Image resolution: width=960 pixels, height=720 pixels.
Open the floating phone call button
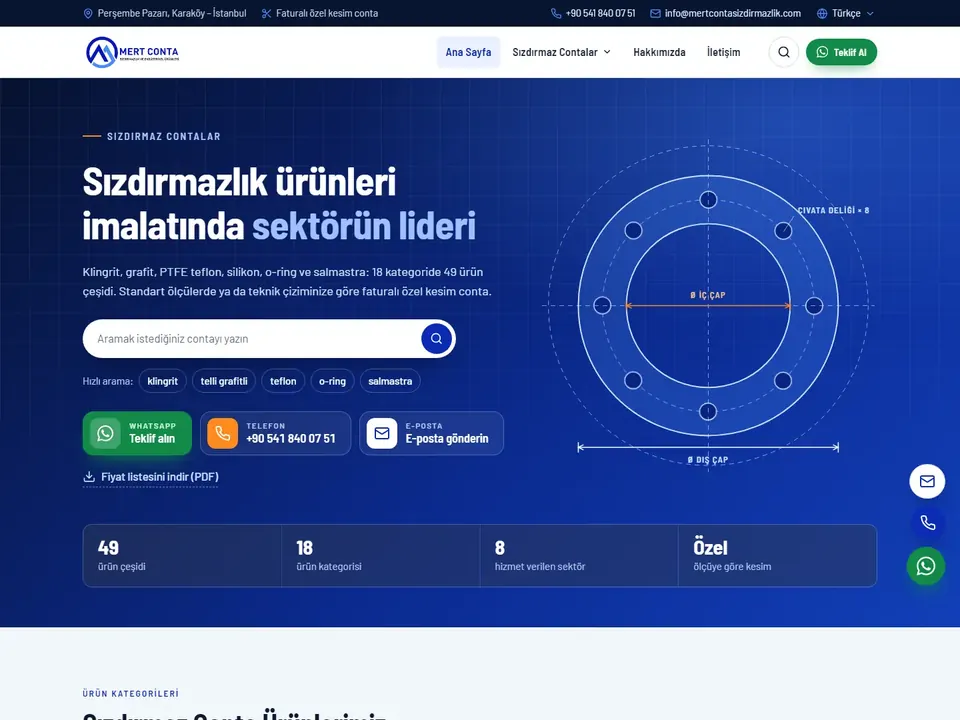tap(927, 522)
